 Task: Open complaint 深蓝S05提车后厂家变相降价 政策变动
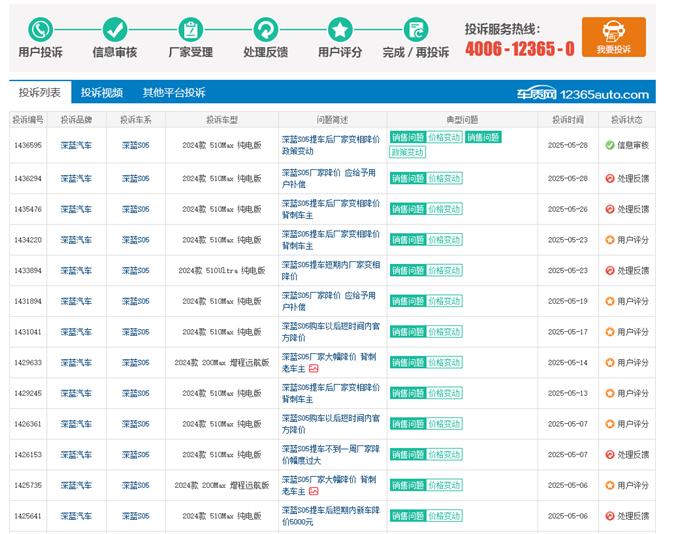tap(331, 145)
